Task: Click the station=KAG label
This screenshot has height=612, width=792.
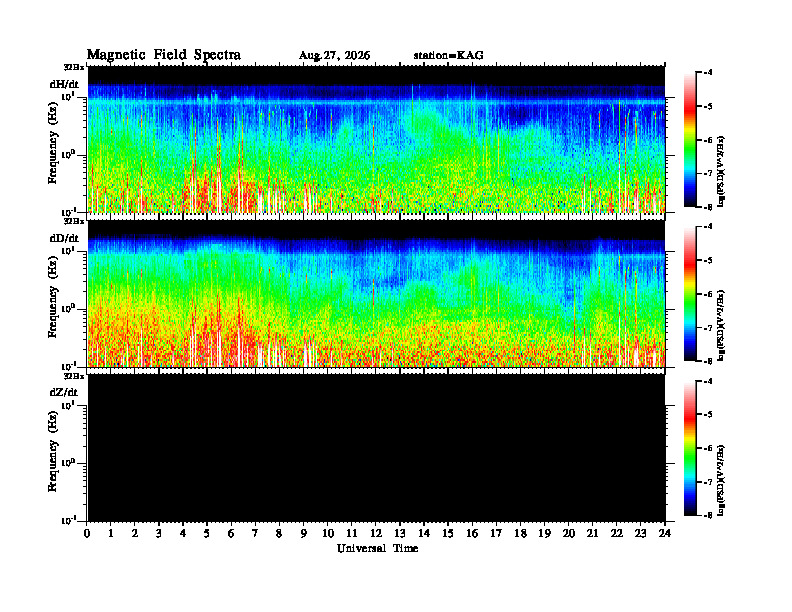Action: coord(448,56)
